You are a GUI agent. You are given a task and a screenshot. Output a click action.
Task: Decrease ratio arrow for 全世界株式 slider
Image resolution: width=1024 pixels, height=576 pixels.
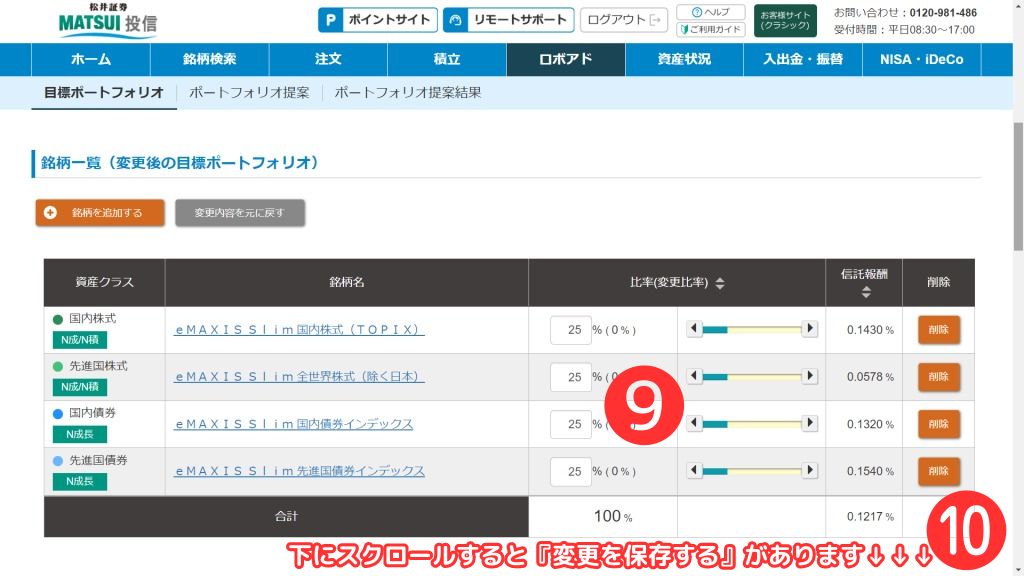694,376
